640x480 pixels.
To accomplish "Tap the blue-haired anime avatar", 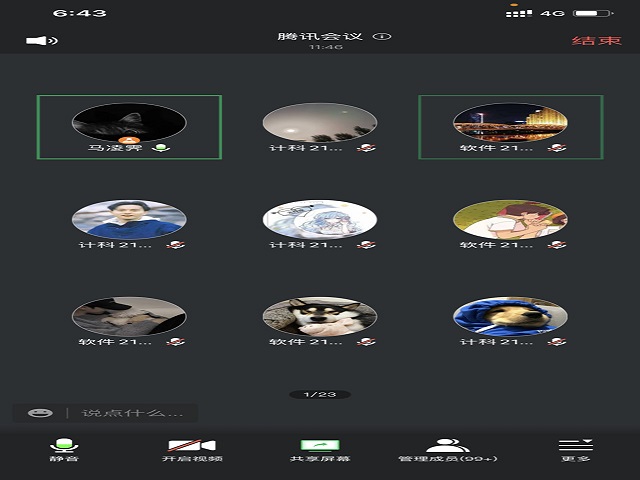I will (319, 218).
